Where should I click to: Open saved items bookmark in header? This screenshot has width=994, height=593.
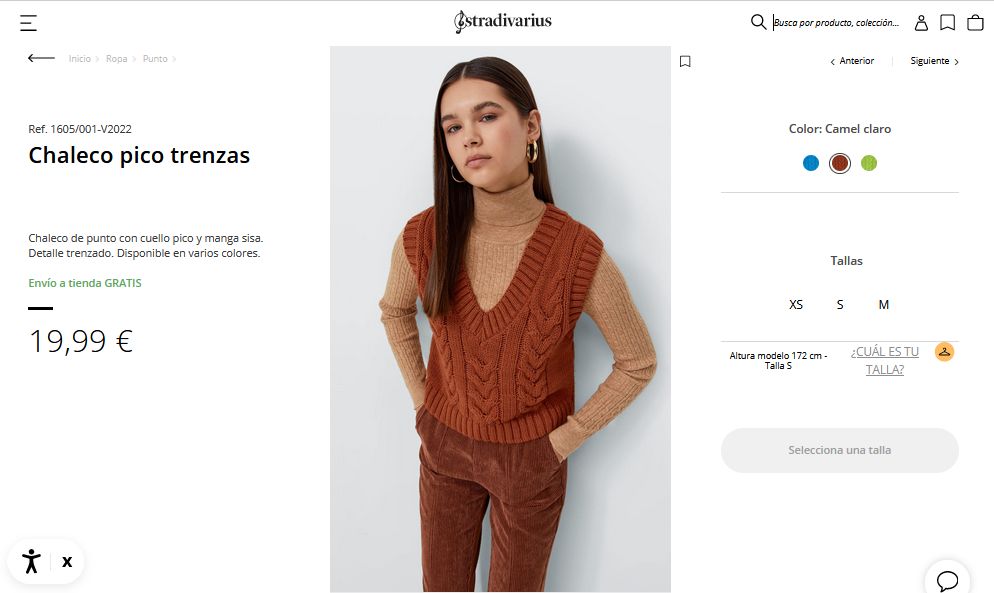coord(947,22)
